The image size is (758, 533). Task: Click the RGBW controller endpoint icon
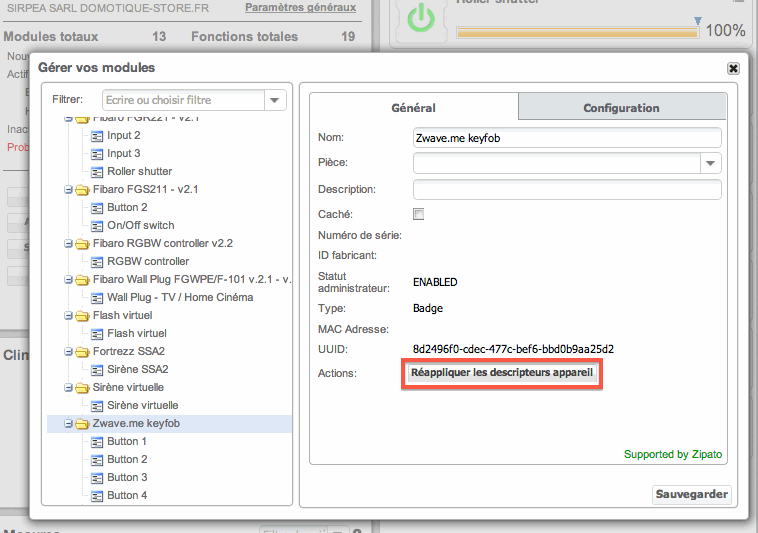click(97, 262)
